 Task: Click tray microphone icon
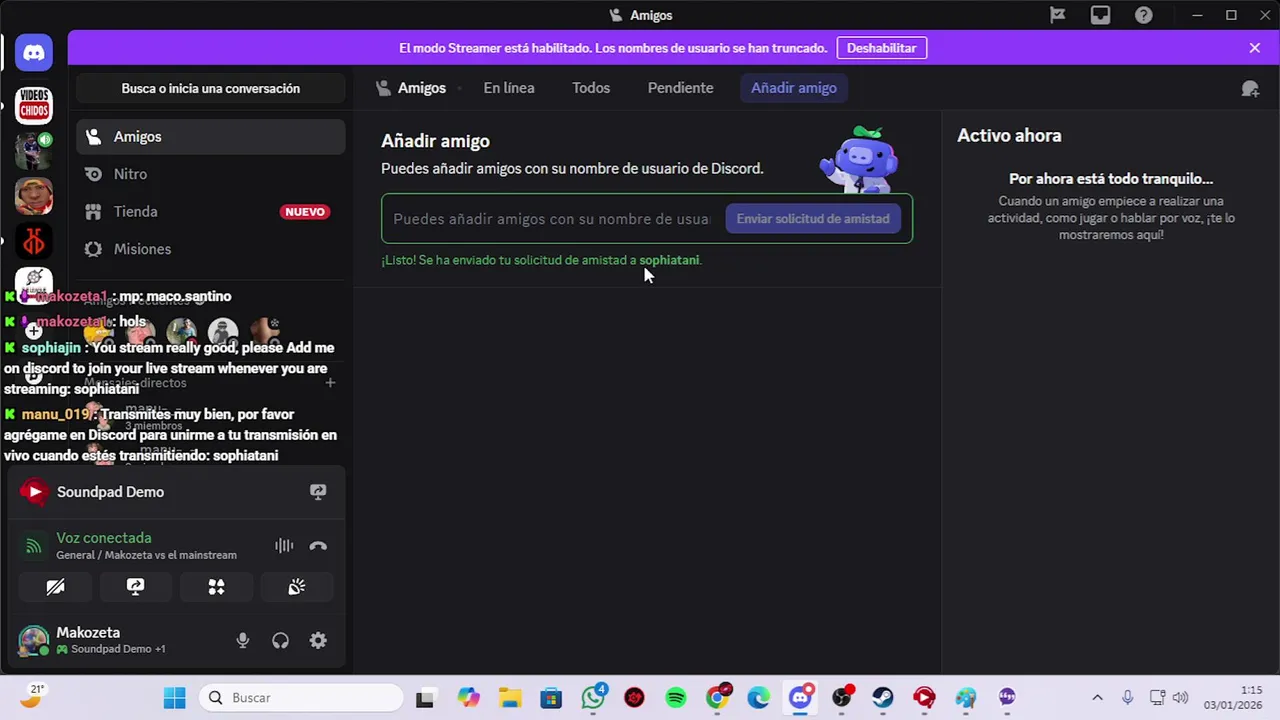pyautogui.click(x=1127, y=698)
